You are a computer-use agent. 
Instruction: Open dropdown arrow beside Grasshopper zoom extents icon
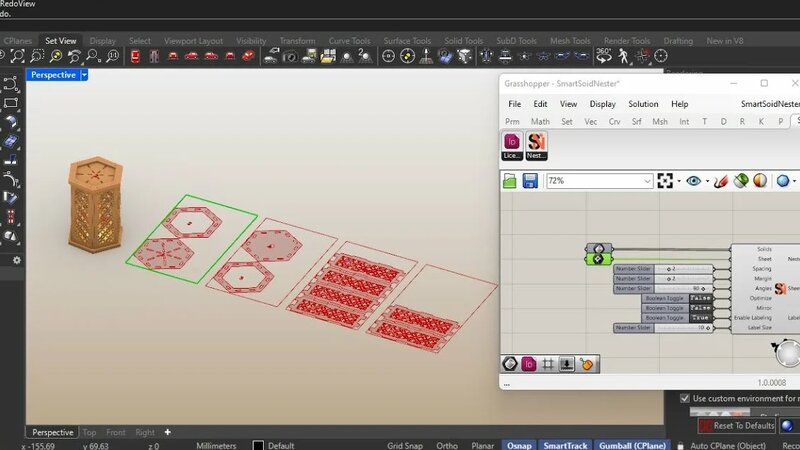pyautogui.click(x=679, y=181)
